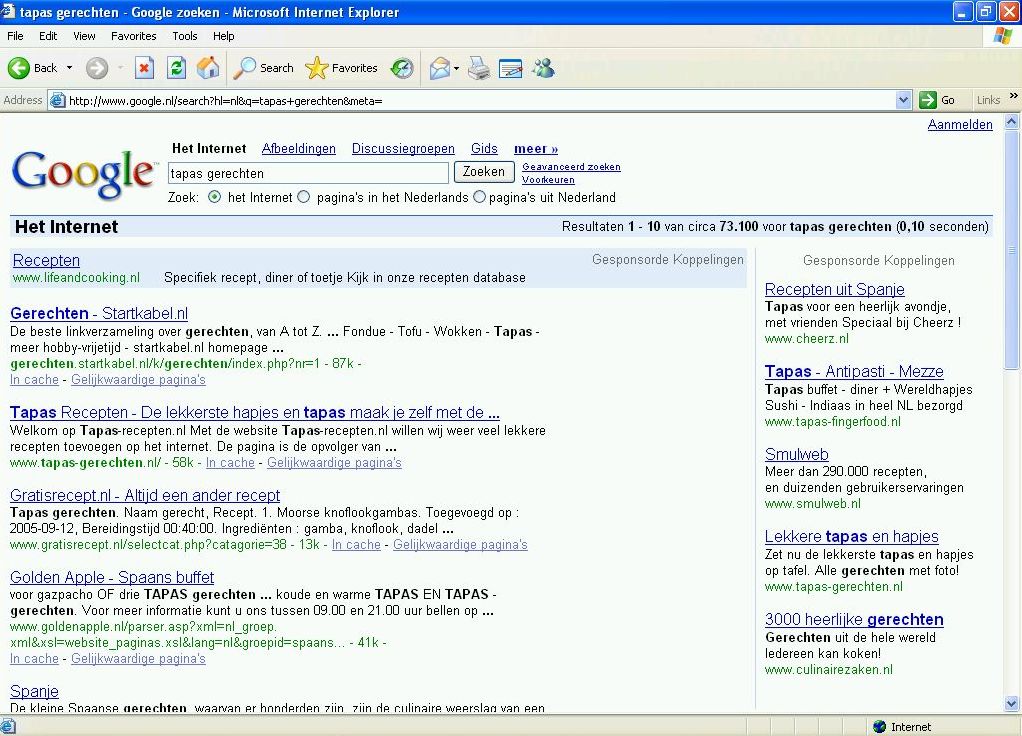This screenshot has height=736, width=1022.
Task: Open 'Gratisrecept.nl - Altijd een ander recept'
Action: click(x=145, y=495)
